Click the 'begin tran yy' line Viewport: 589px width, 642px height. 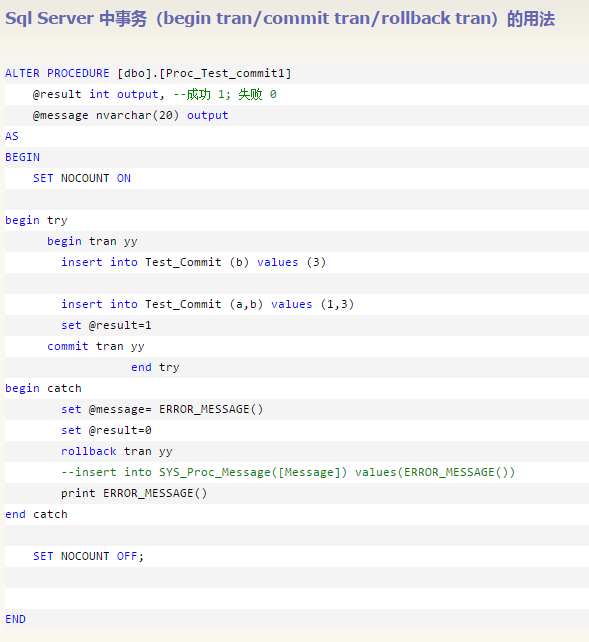pos(93,241)
